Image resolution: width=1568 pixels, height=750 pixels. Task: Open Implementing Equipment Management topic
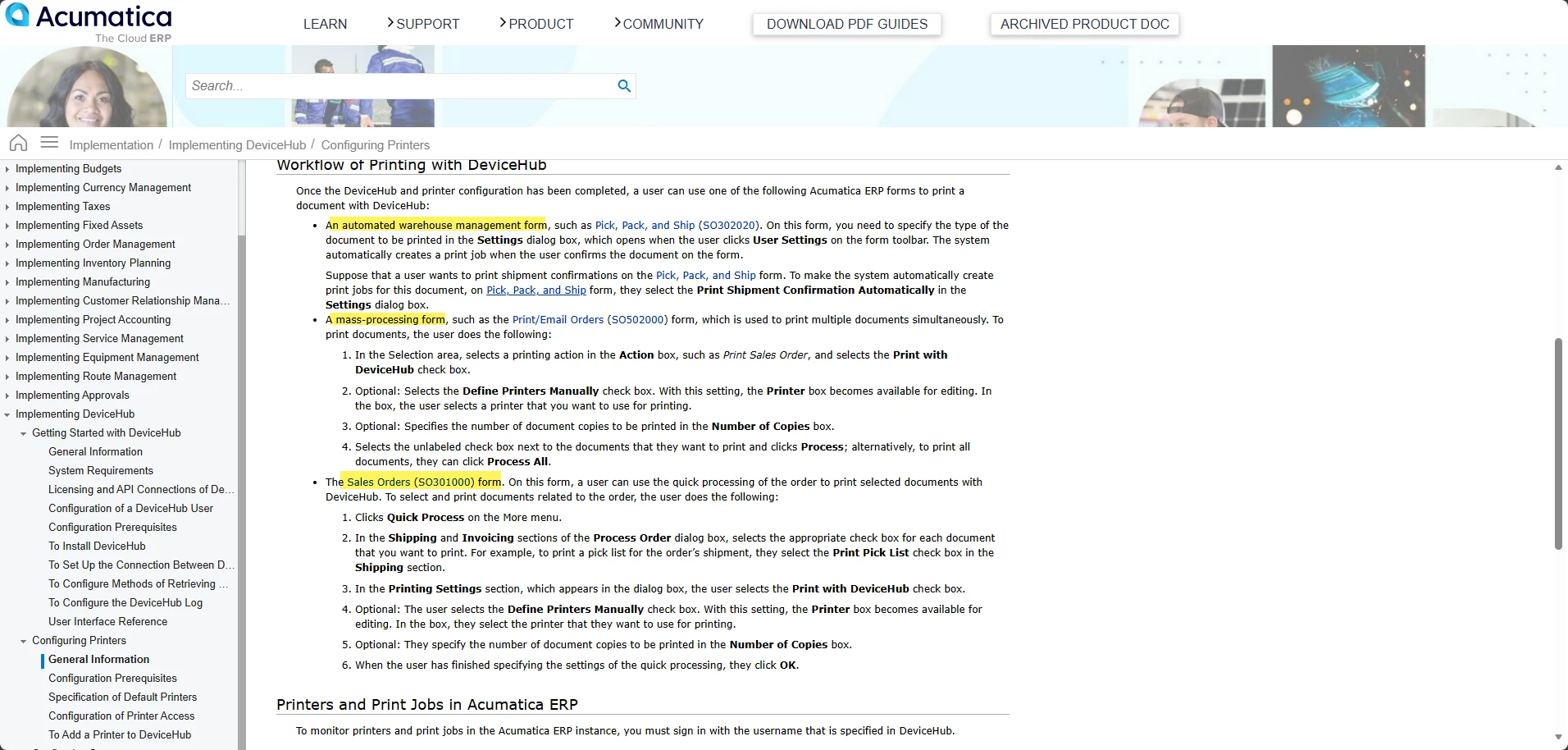(x=107, y=358)
